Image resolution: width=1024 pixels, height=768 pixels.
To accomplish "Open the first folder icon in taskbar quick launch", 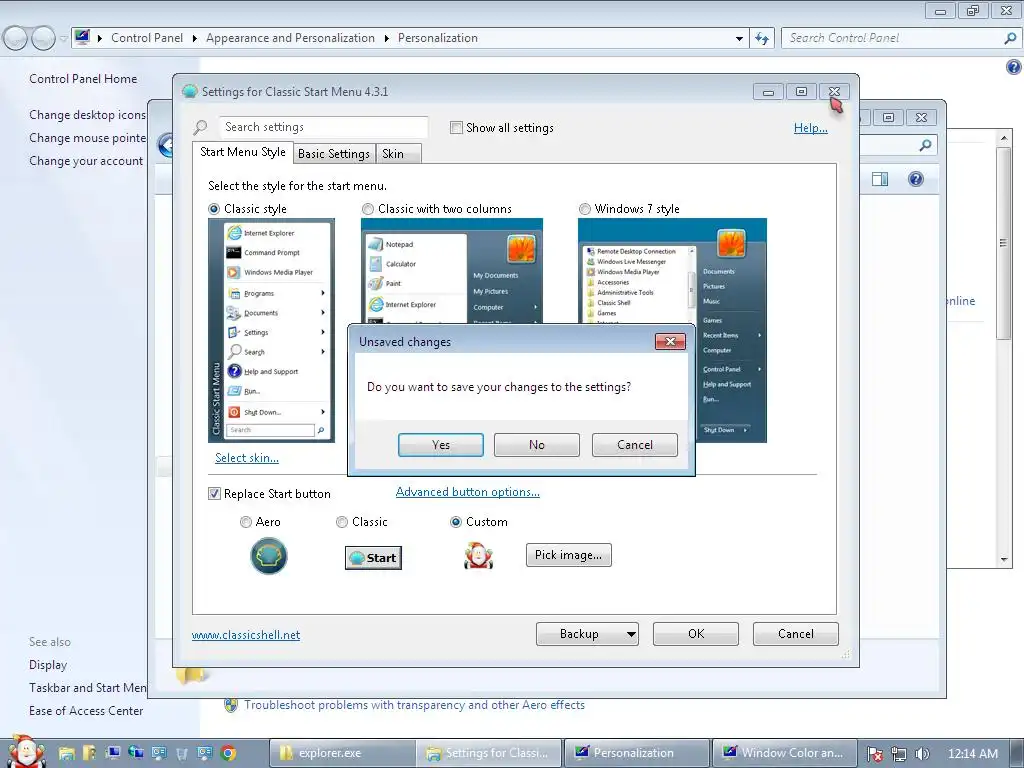I will tap(66, 753).
